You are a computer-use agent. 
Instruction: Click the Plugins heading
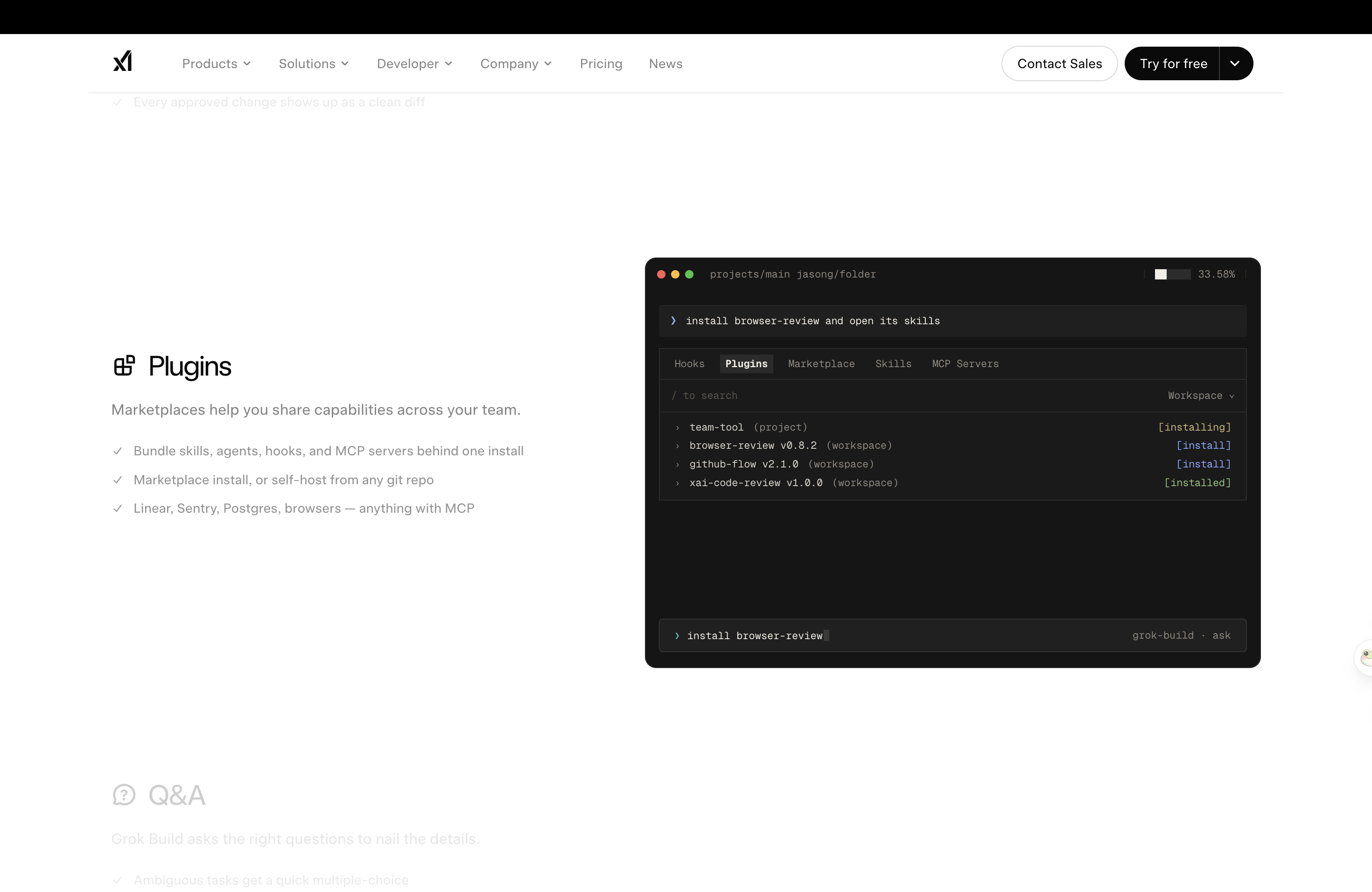click(189, 367)
